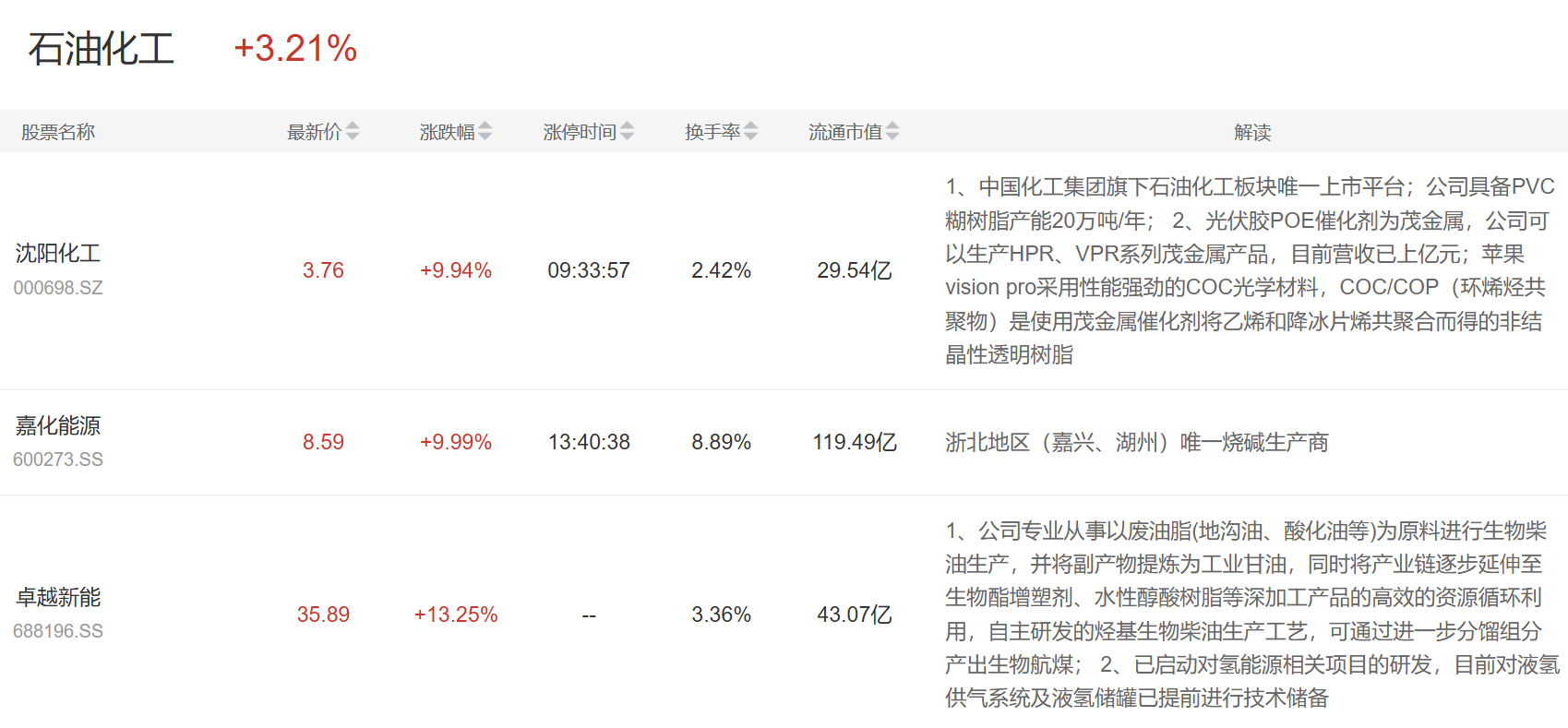Viewport: 1568px width, 728px height.
Task: Click 沈阳化工's +9.94% change value
Action: coord(456,270)
